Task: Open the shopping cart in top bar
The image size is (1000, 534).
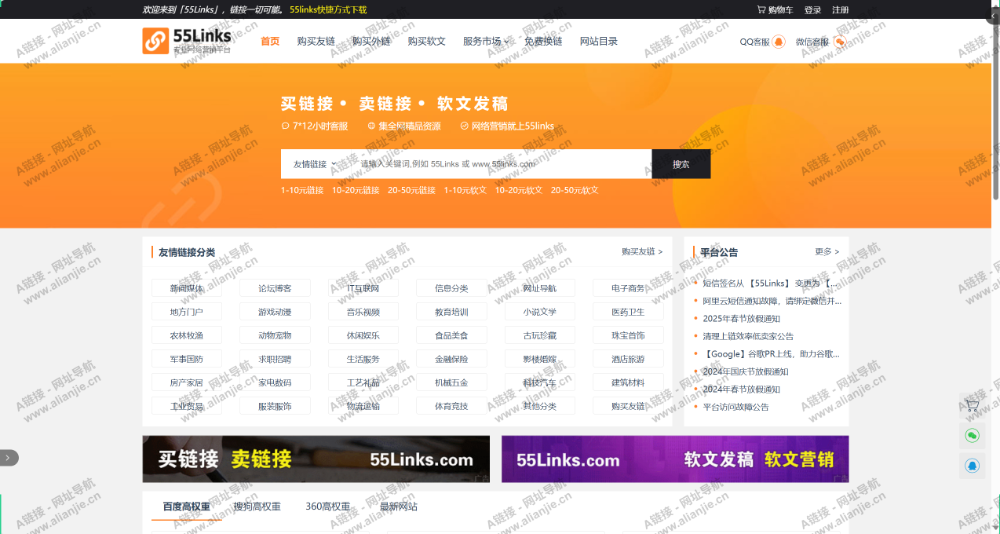Action: [x=775, y=10]
